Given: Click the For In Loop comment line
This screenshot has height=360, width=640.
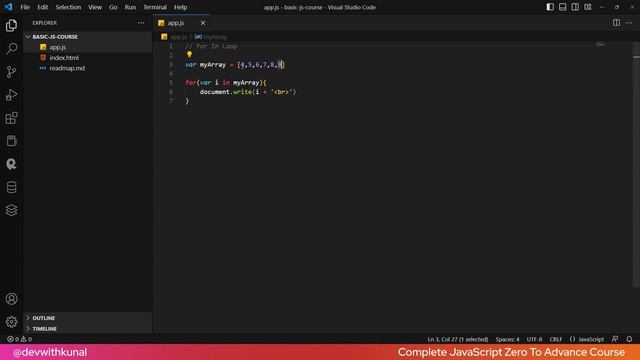Looking at the screenshot, I should (211, 46).
